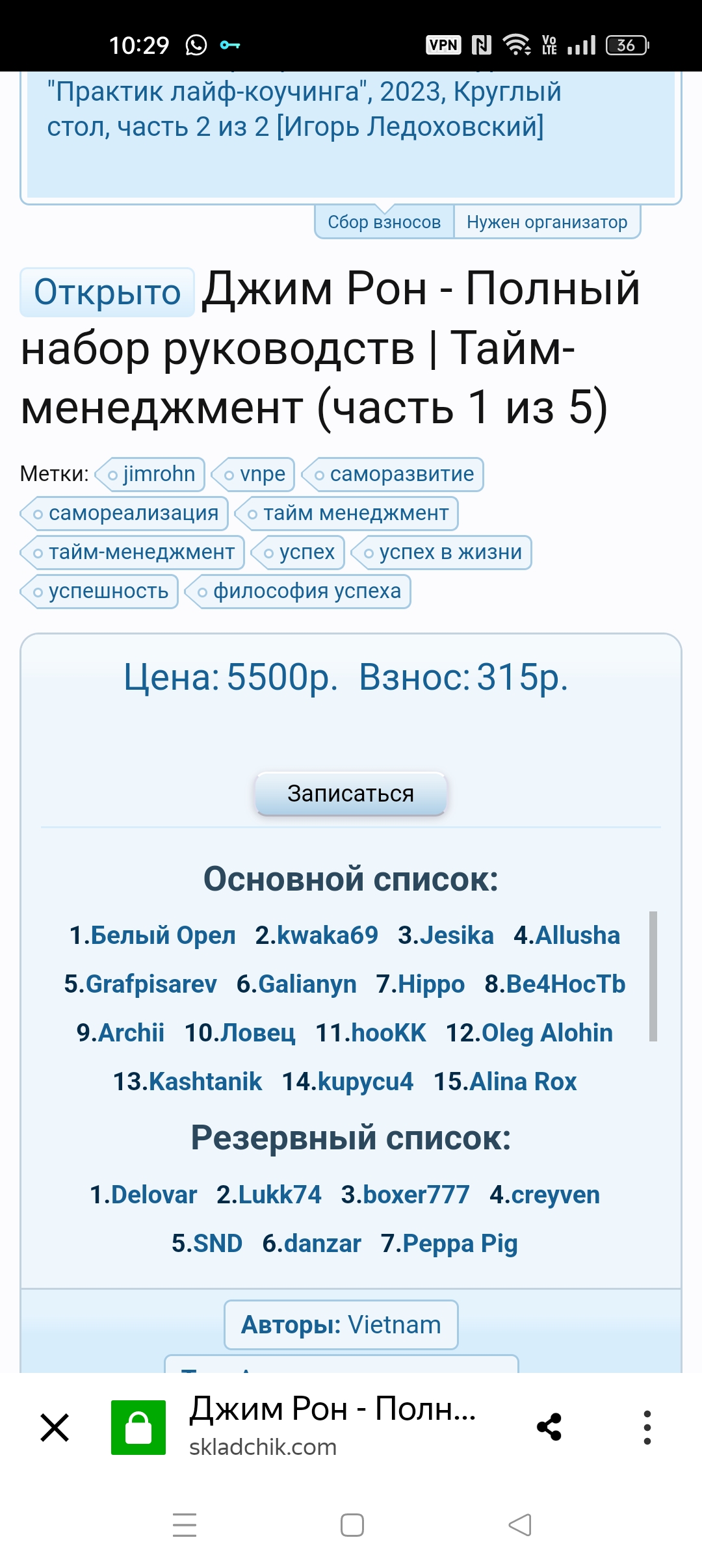Tap the green padlock site security icon

pyautogui.click(x=138, y=1428)
